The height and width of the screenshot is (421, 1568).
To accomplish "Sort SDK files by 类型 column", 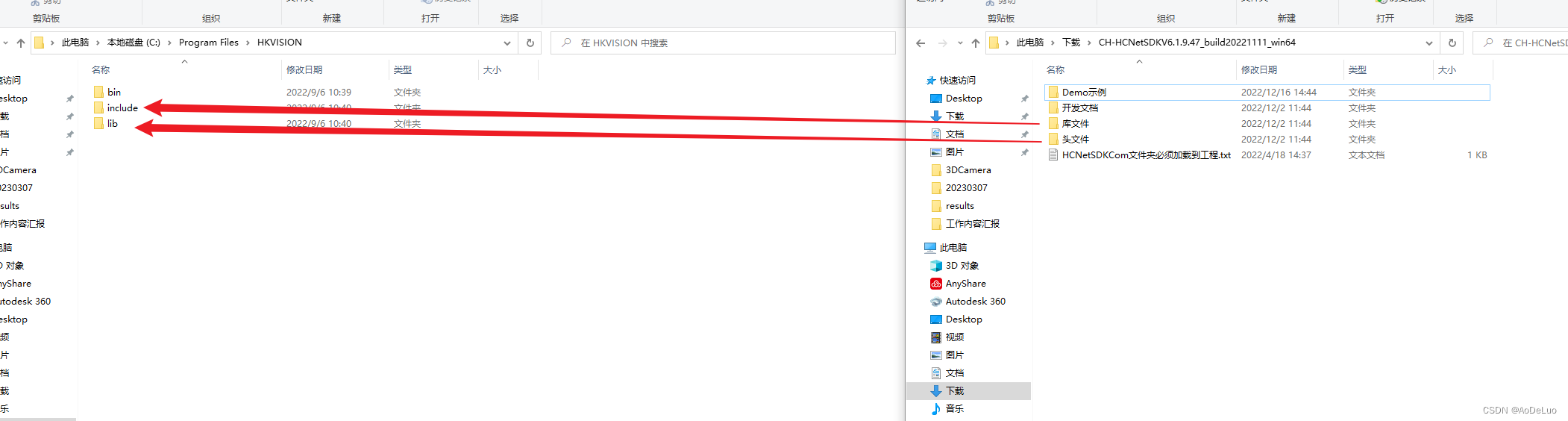I will pyautogui.click(x=1358, y=69).
